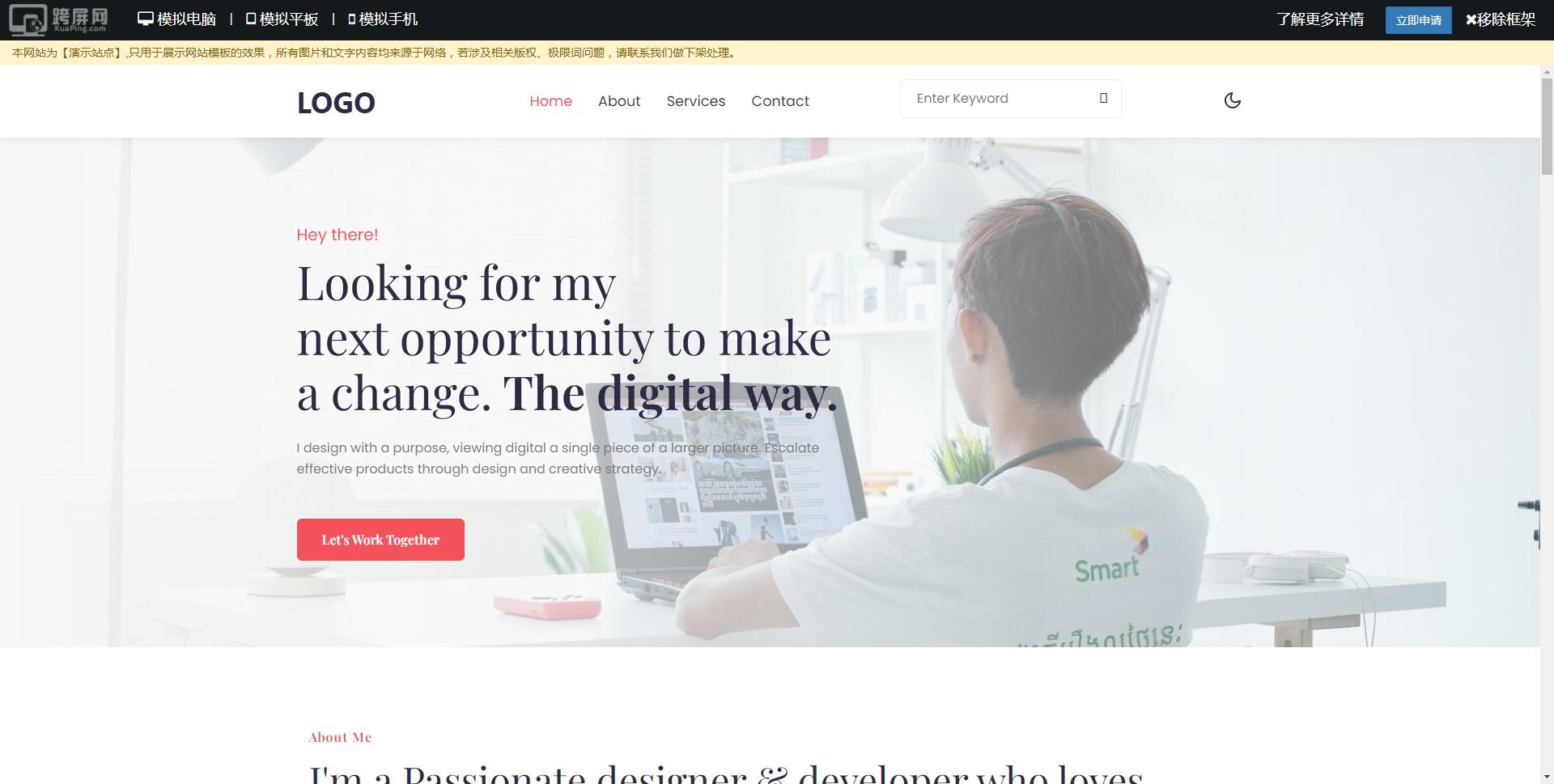Go to the Home menu item
Image resolution: width=1554 pixels, height=784 pixels.
(x=550, y=101)
